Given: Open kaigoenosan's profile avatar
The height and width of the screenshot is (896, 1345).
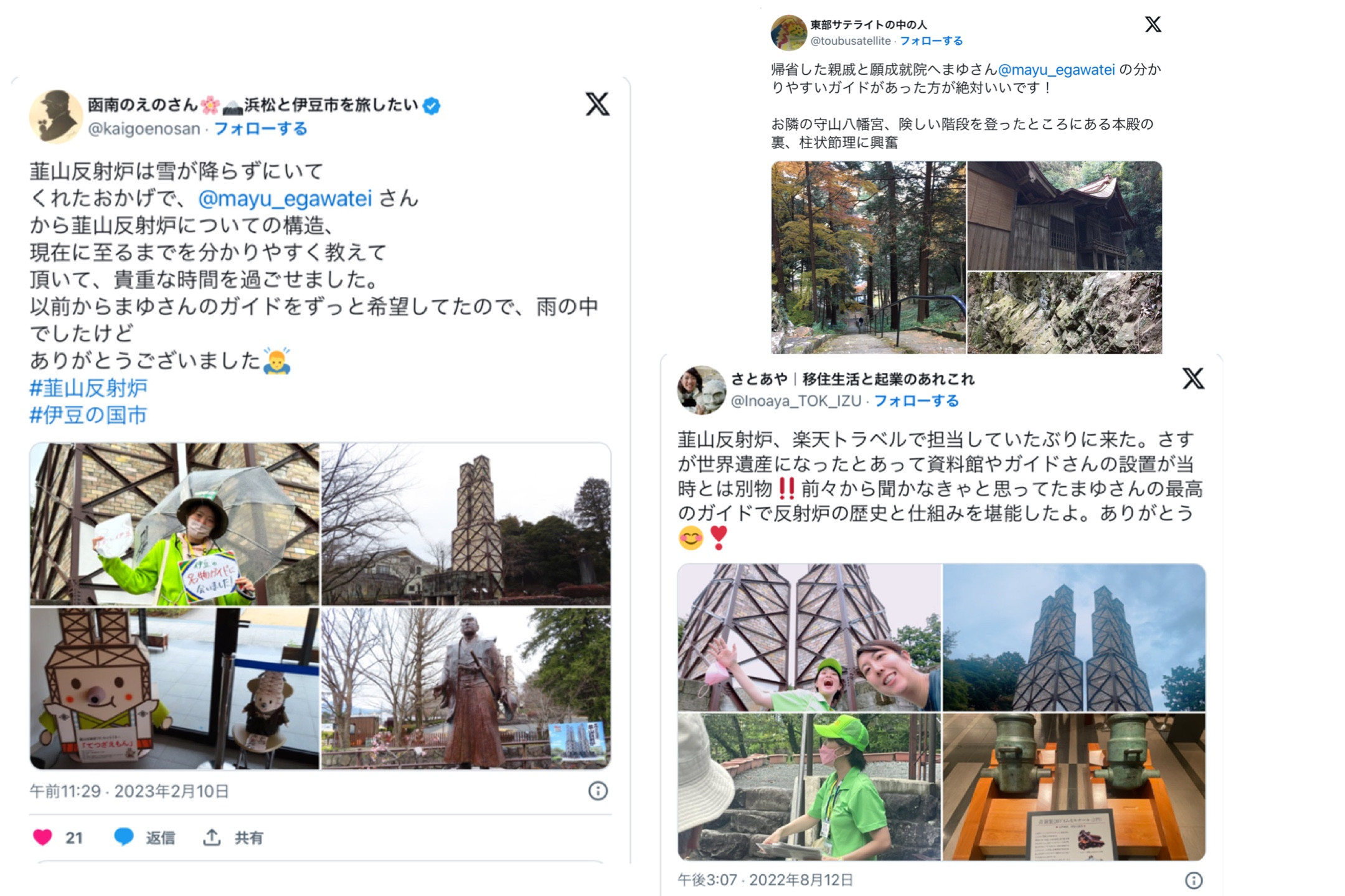Looking at the screenshot, I should pyautogui.click(x=56, y=116).
